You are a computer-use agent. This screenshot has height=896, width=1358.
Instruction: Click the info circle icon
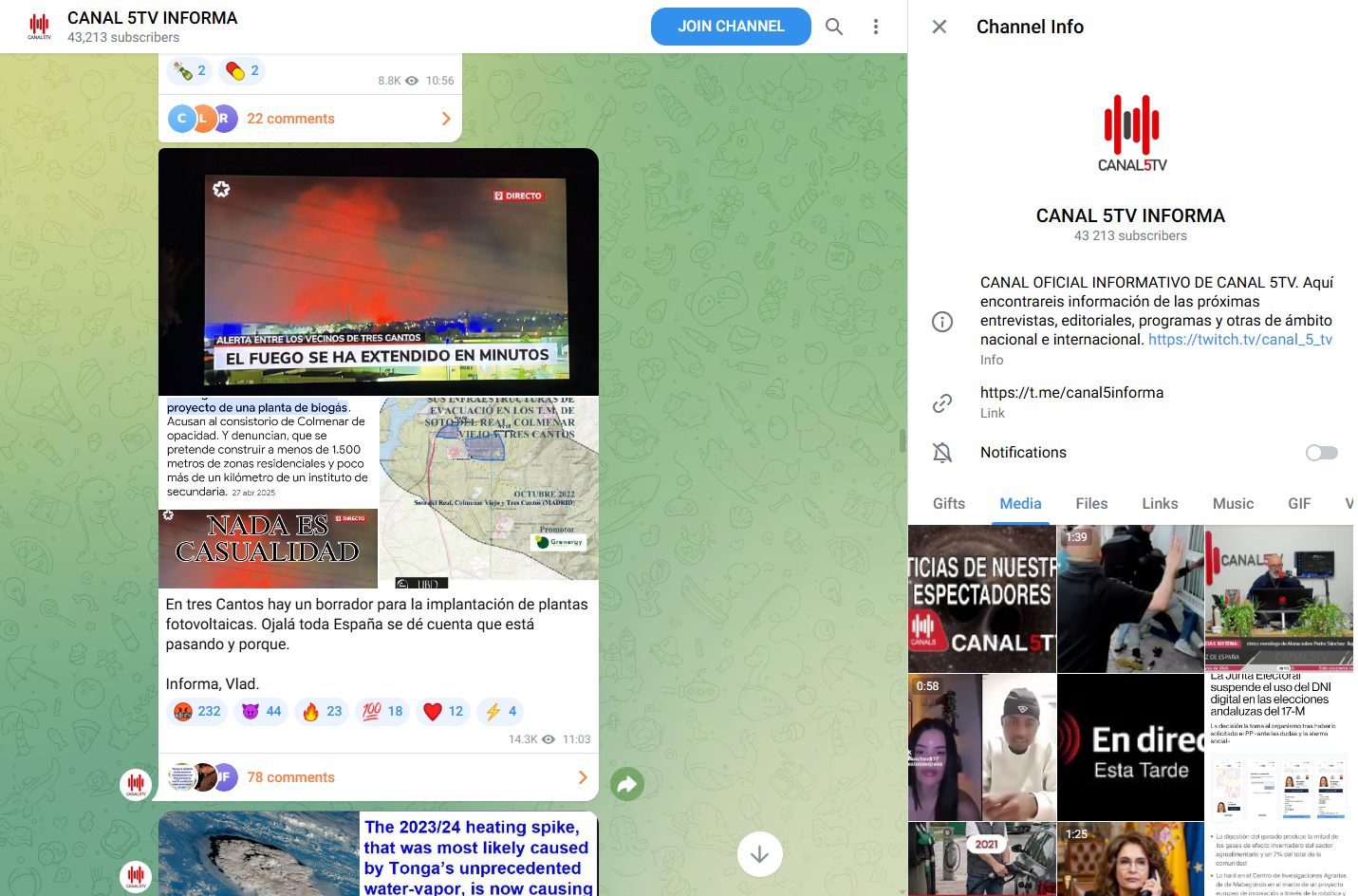coord(941,322)
